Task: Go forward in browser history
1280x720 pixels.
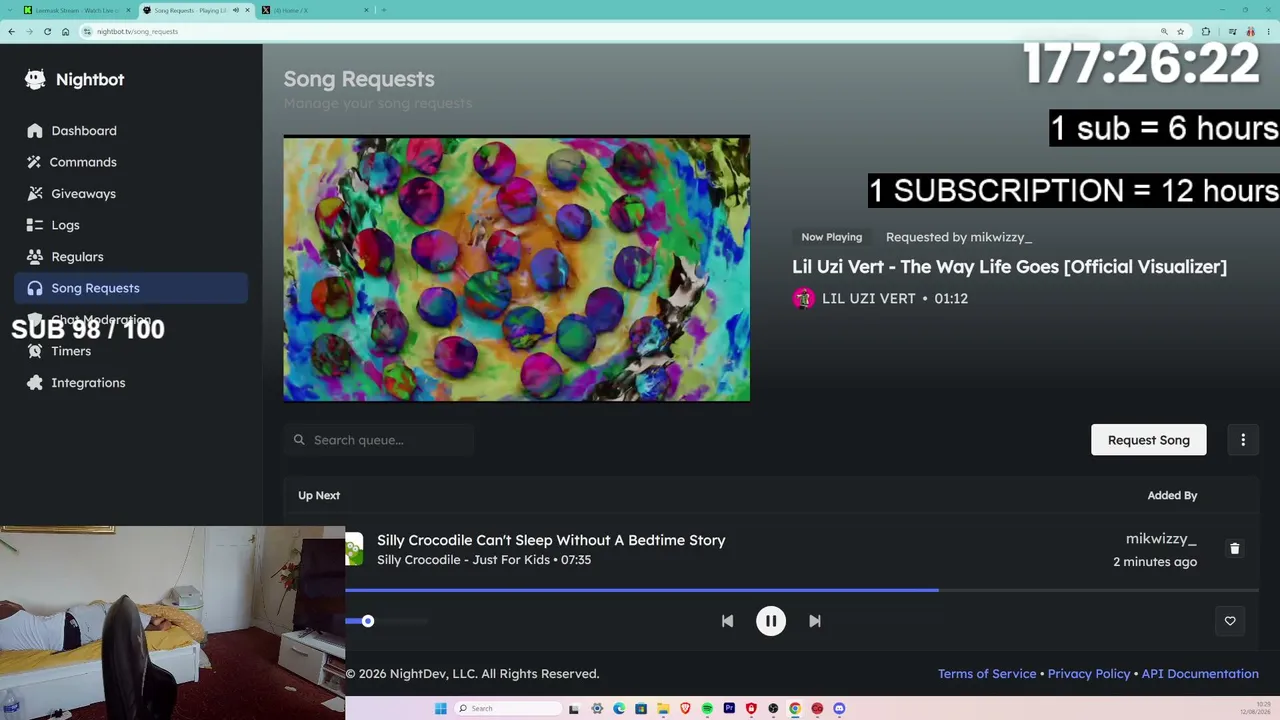Action: [x=29, y=32]
